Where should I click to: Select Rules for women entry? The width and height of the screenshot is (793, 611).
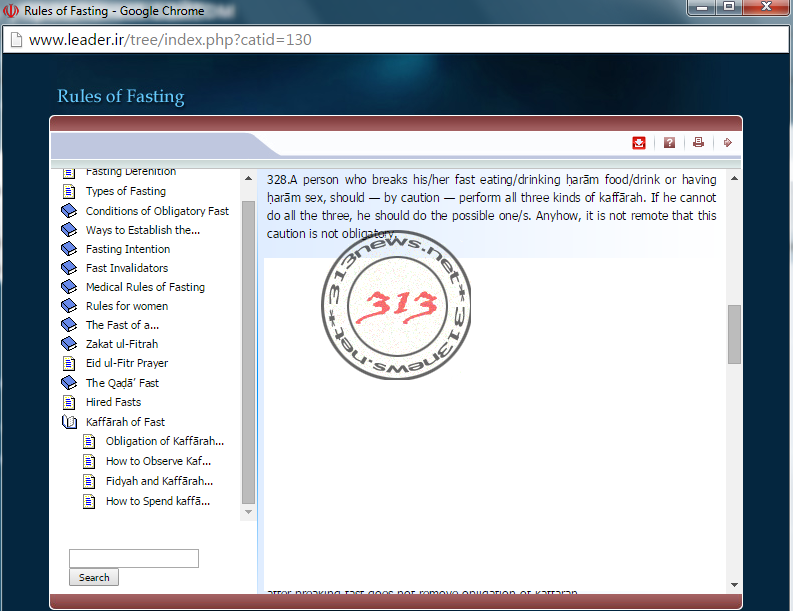(x=126, y=306)
